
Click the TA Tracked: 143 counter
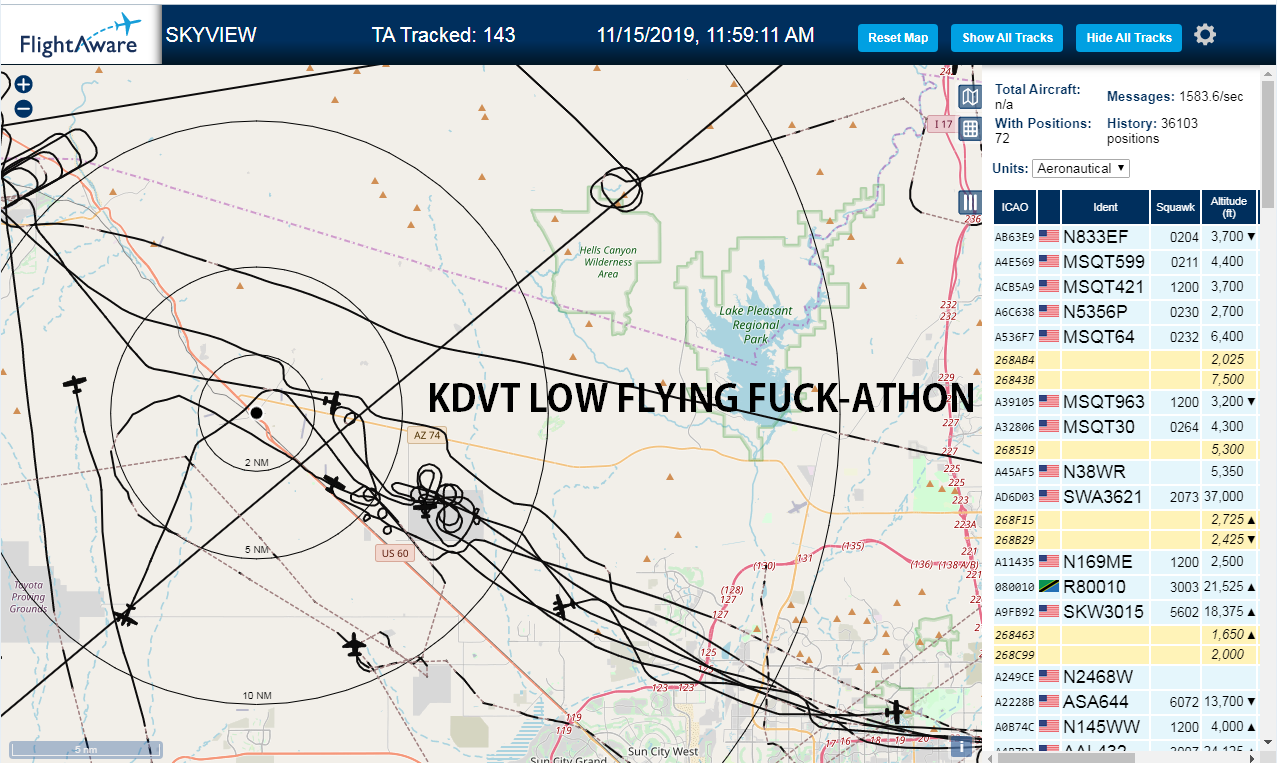(x=444, y=35)
